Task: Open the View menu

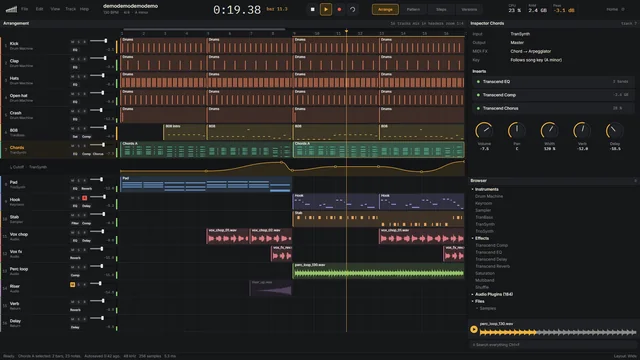Action: pyautogui.click(x=55, y=9)
